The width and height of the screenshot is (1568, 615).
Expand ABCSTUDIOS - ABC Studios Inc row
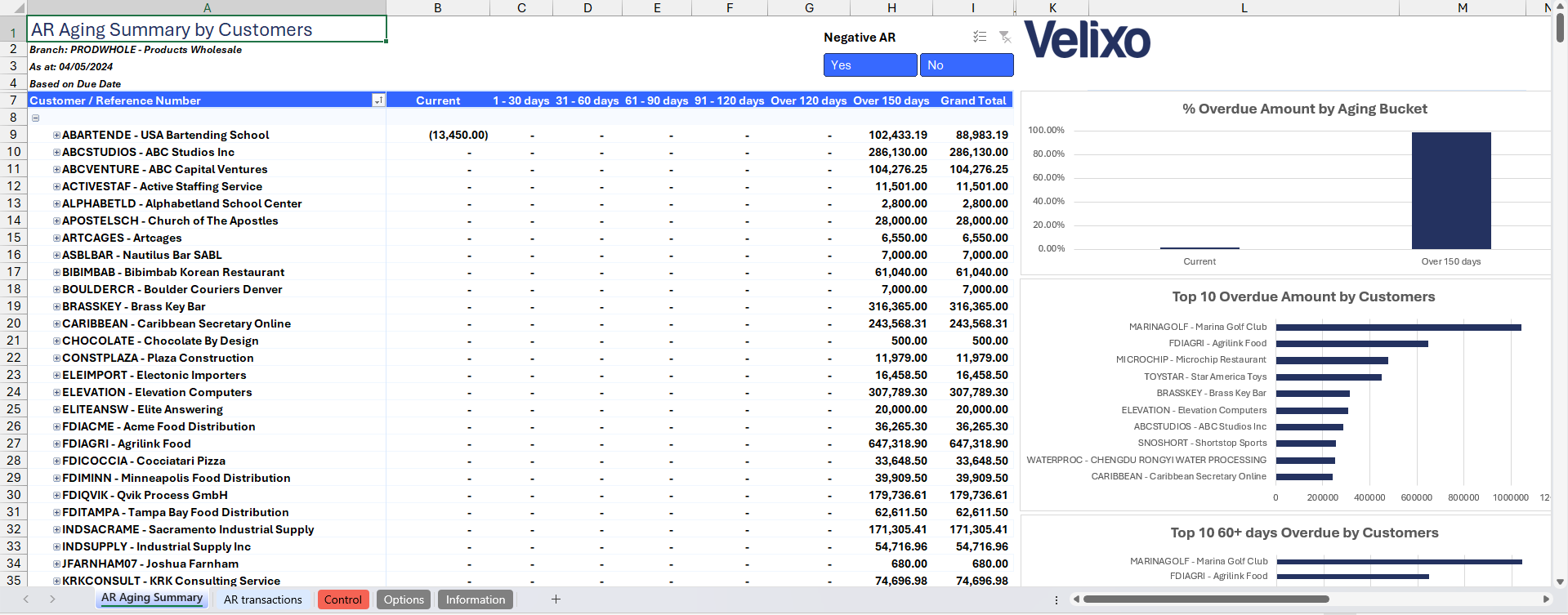pos(57,152)
